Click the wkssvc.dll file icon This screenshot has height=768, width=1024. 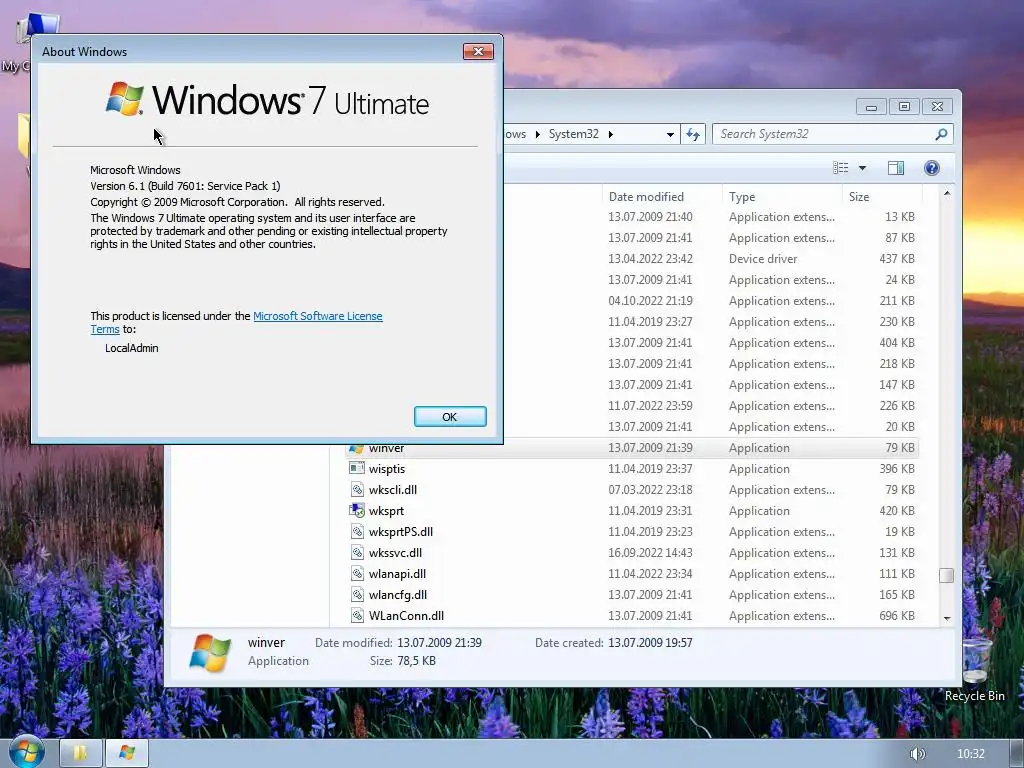pyautogui.click(x=357, y=552)
